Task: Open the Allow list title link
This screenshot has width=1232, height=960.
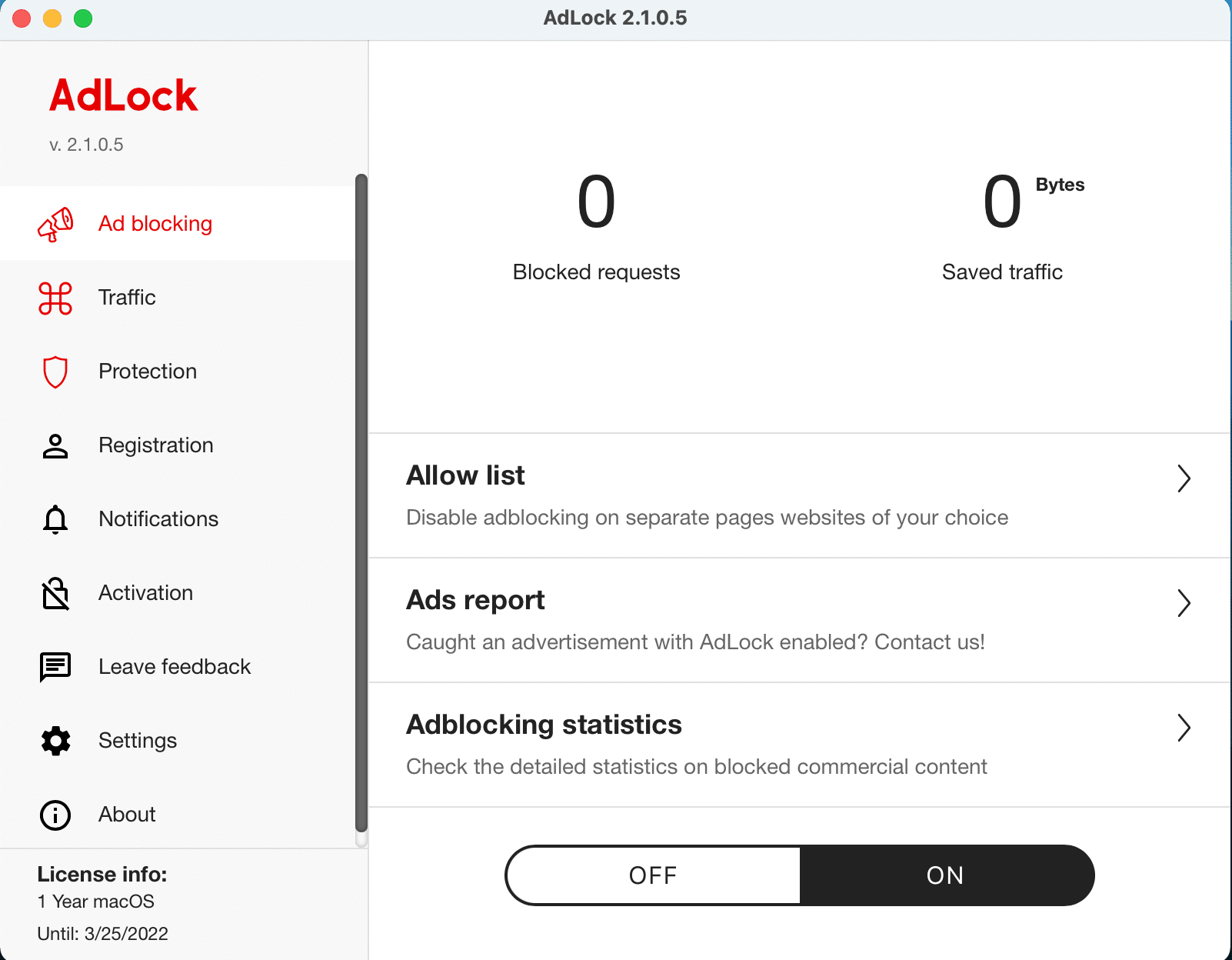Action: pos(465,475)
